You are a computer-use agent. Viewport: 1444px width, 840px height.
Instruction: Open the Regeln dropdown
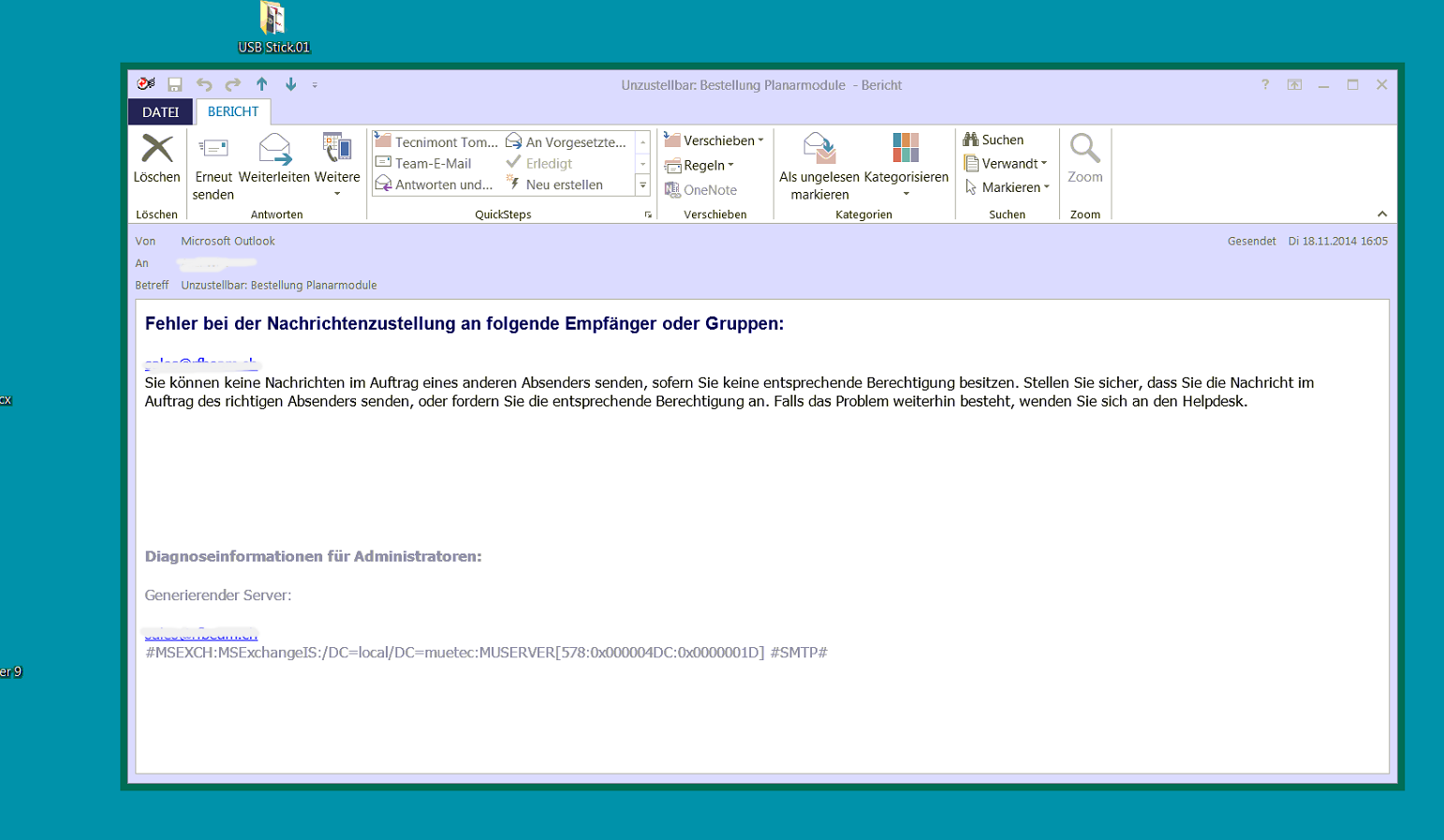[x=700, y=166]
